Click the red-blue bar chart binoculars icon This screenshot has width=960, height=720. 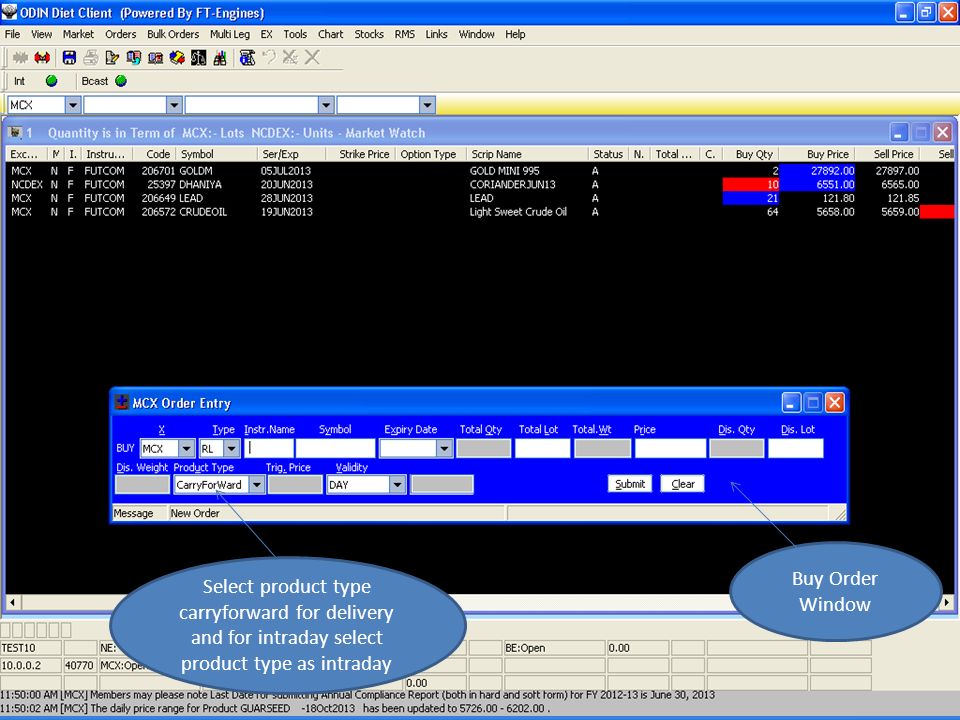(x=220, y=58)
